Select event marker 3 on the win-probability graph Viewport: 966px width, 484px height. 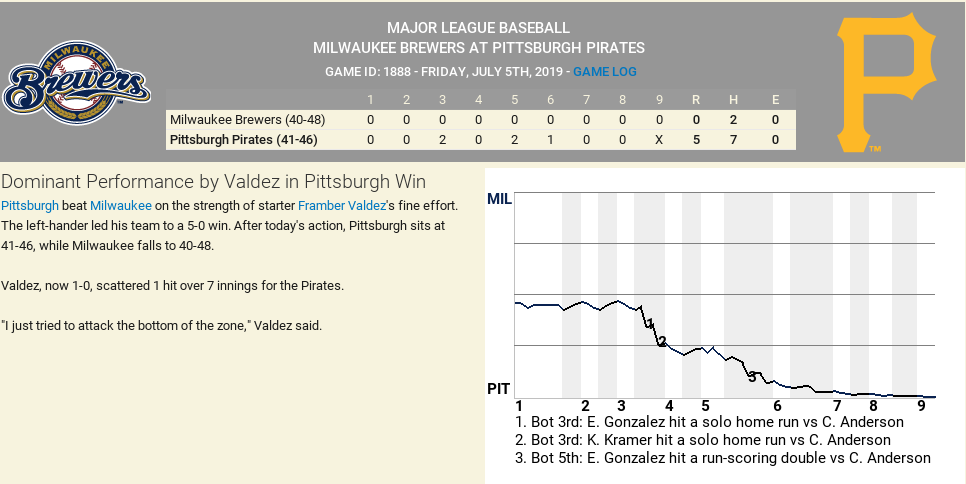pyautogui.click(x=752, y=376)
